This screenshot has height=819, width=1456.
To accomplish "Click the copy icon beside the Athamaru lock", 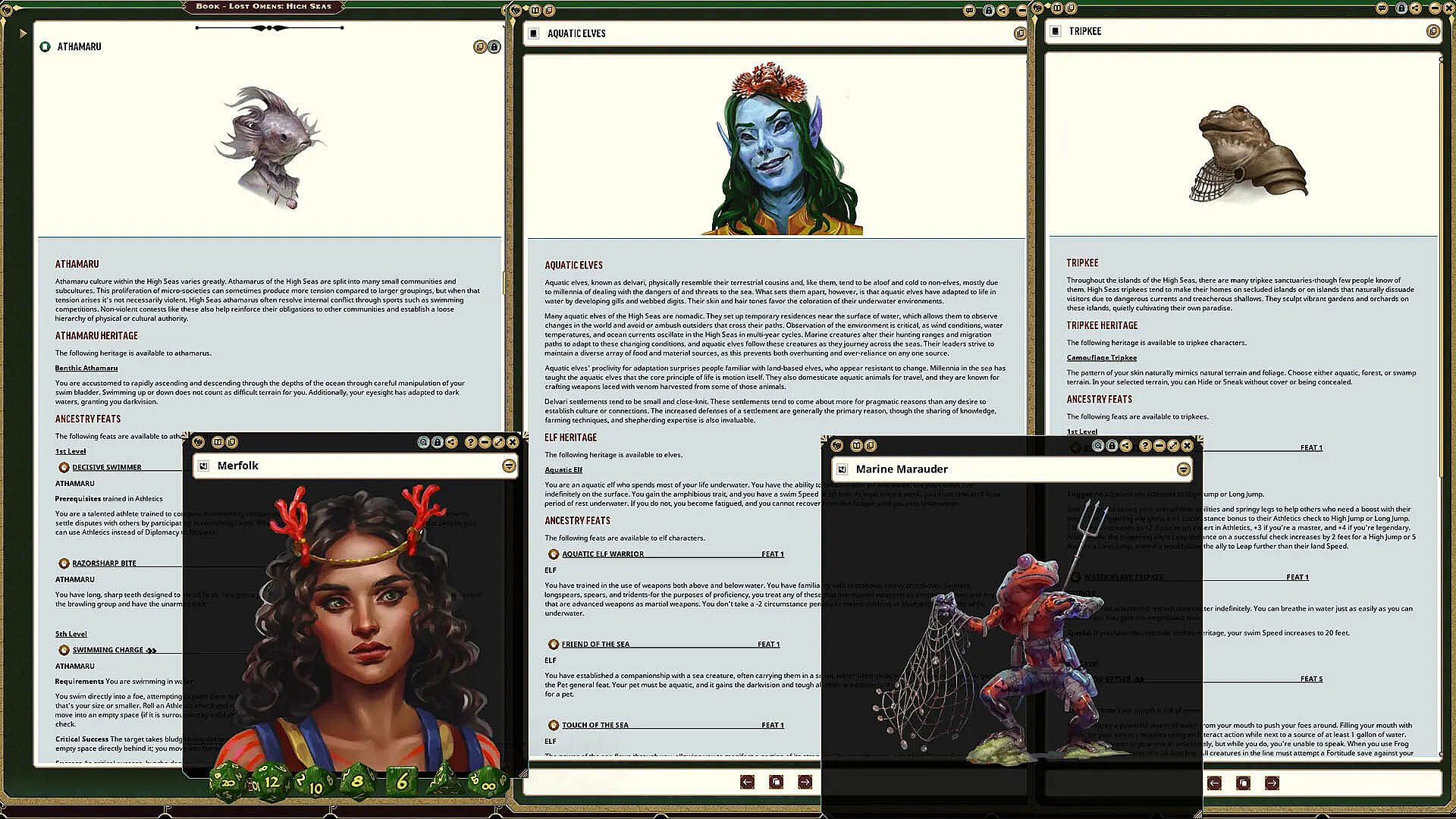I will (x=480, y=47).
